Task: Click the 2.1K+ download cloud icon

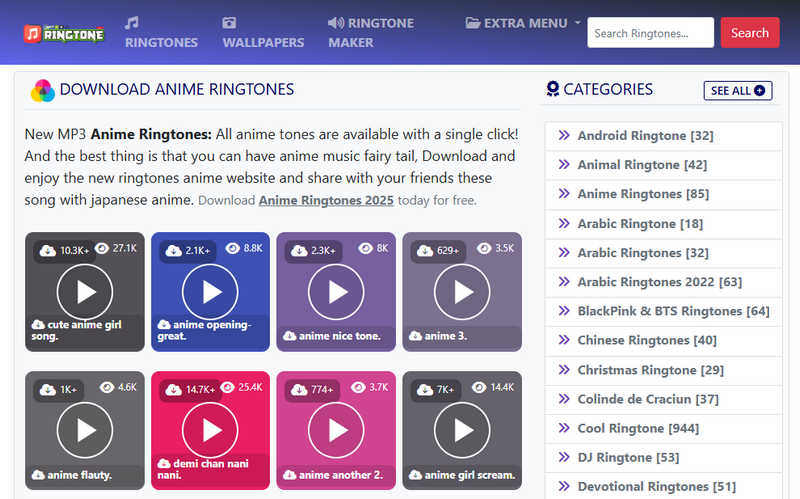Action: (173, 251)
